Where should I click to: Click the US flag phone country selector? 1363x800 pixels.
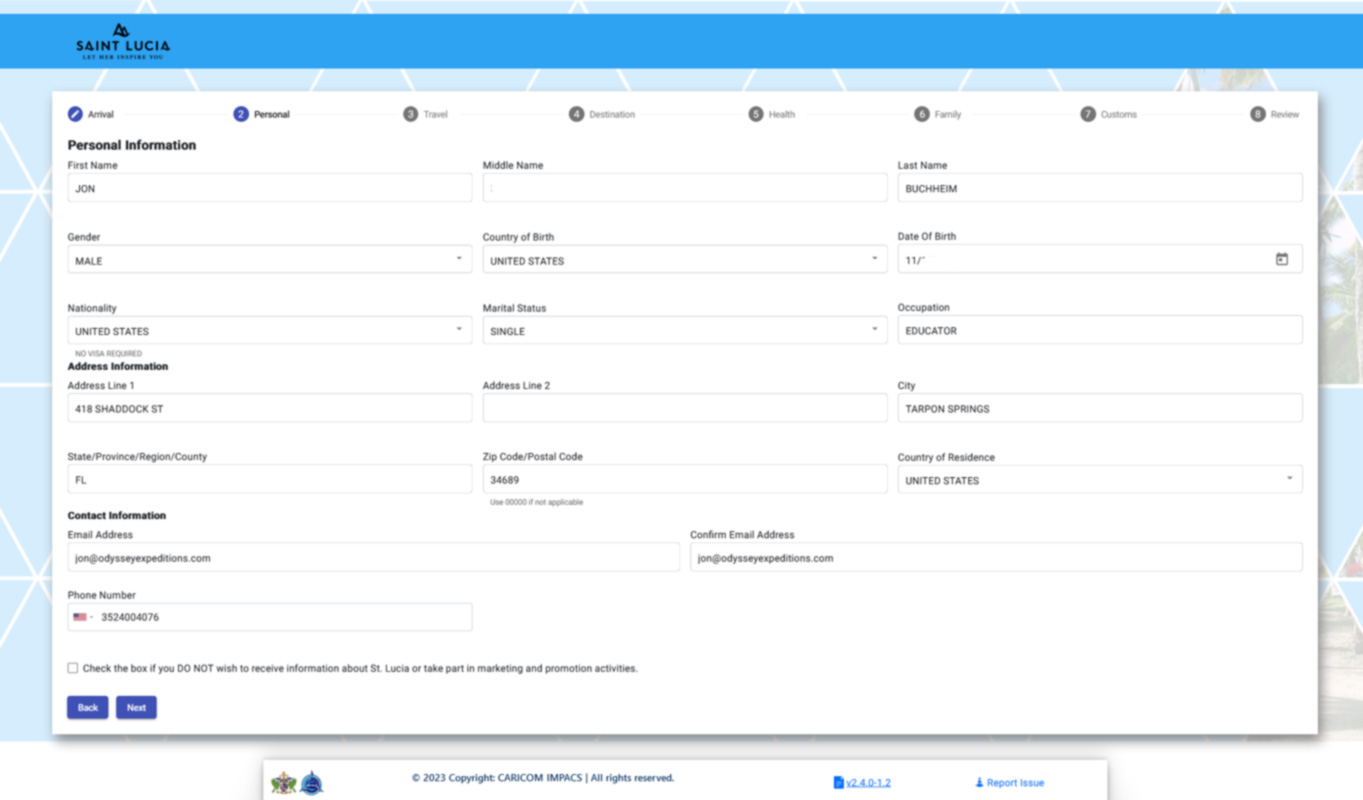coord(82,617)
